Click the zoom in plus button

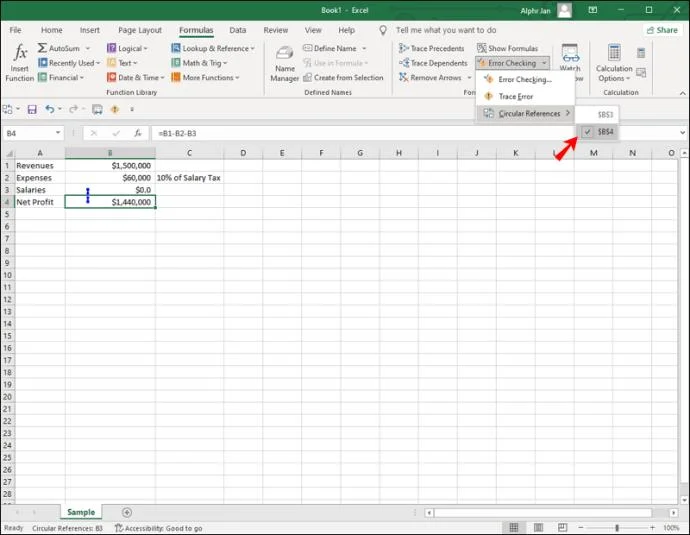(x=652, y=528)
